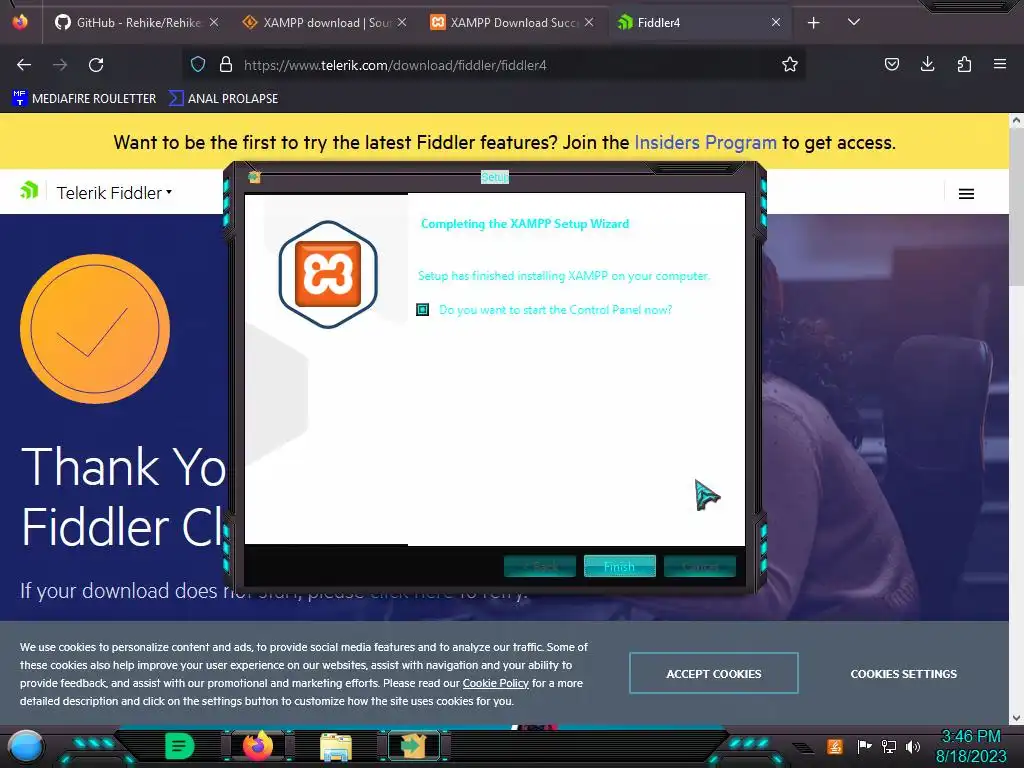1024x768 pixels.
Task: Click the Cancel button in XAMPP Setup
Action: (699, 566)
